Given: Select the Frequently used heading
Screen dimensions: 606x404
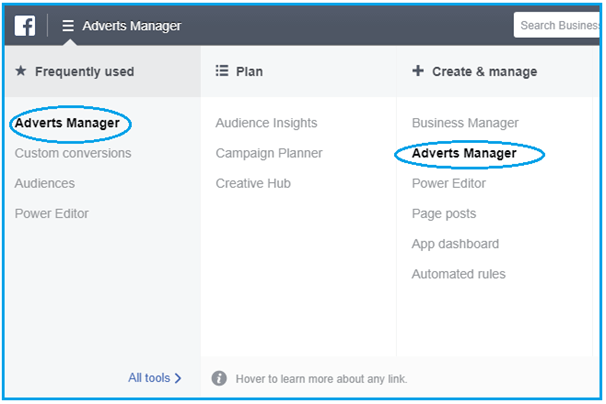Looking at the screenshot, I should click(x=85, y=72).
